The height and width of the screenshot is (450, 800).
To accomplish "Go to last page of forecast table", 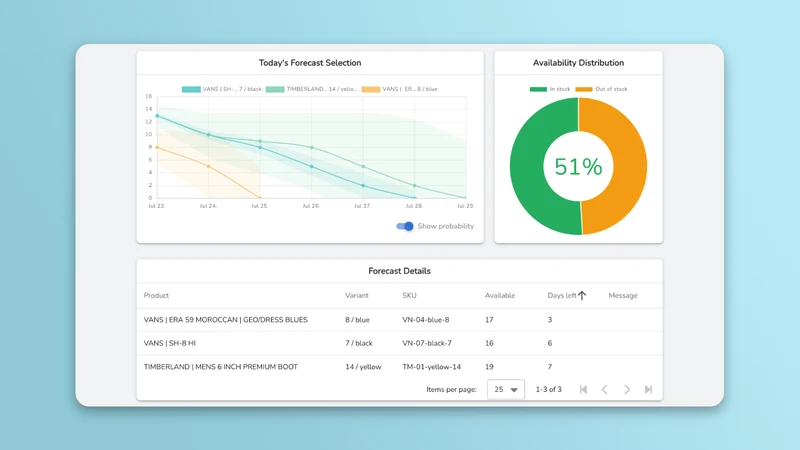I will 648,389.
